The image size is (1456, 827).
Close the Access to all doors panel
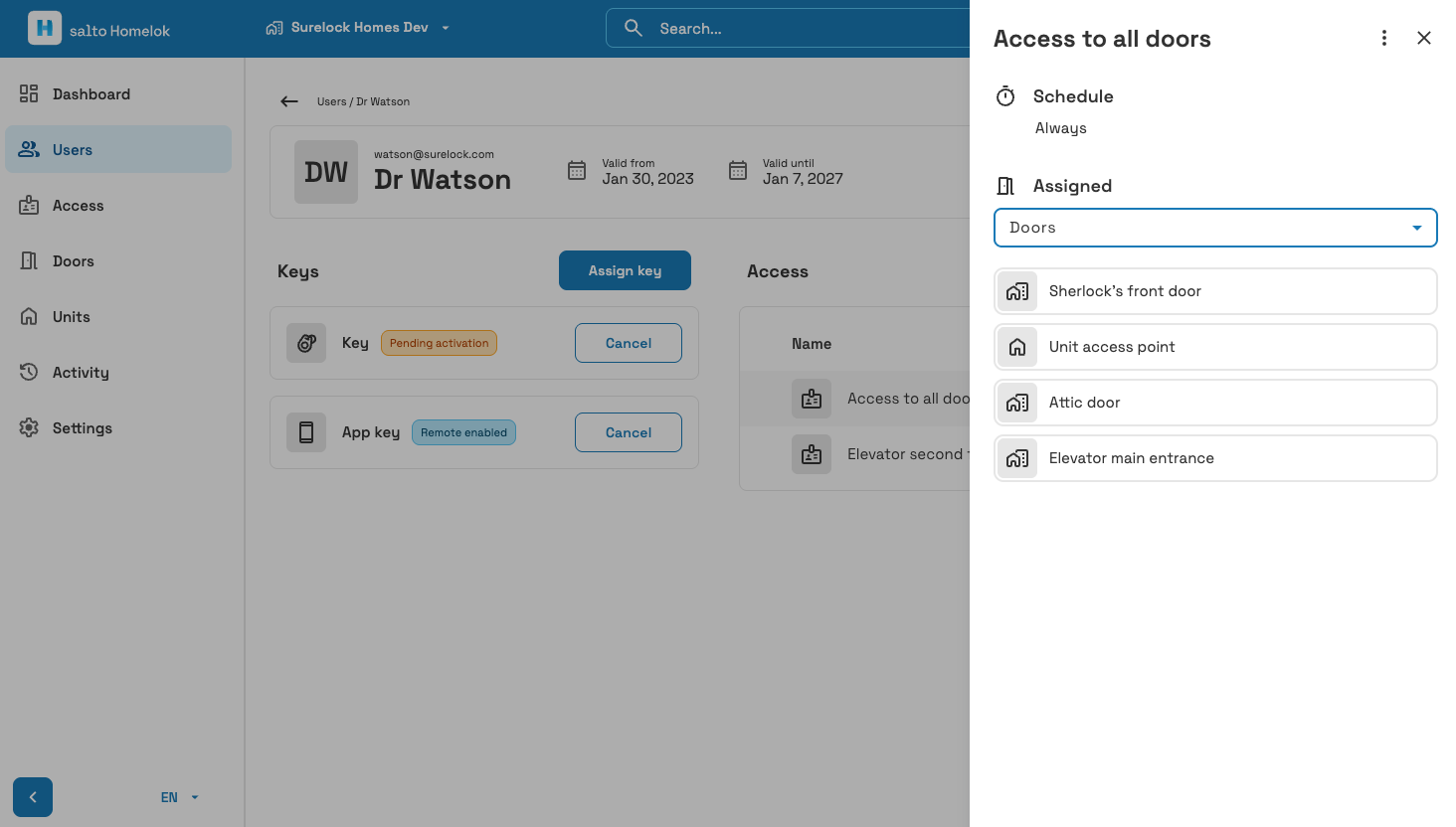(x=1424, y=38)
